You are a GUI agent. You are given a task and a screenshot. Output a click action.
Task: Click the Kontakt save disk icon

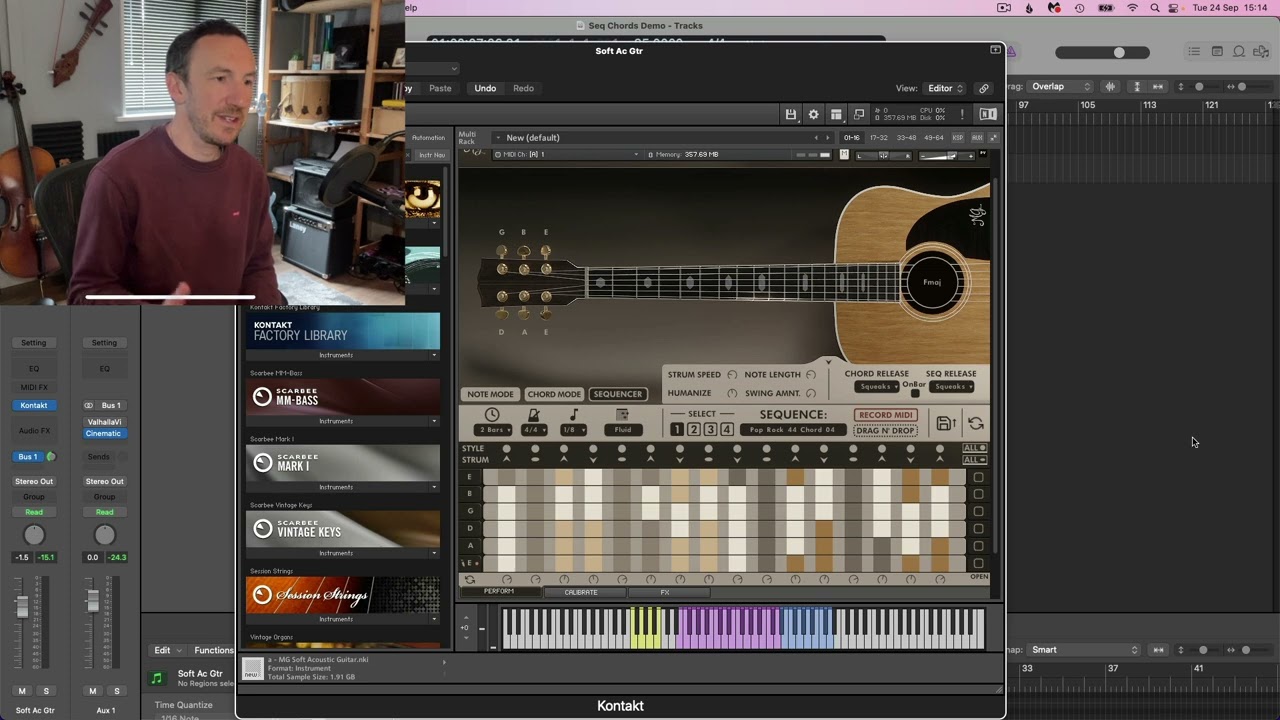(791, 115)
